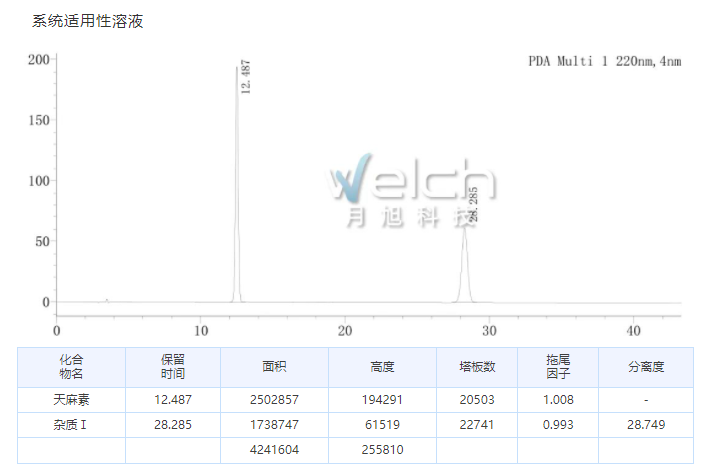Click x-axis tick label 20
703x469 pixels.
[x=345, y=331]
